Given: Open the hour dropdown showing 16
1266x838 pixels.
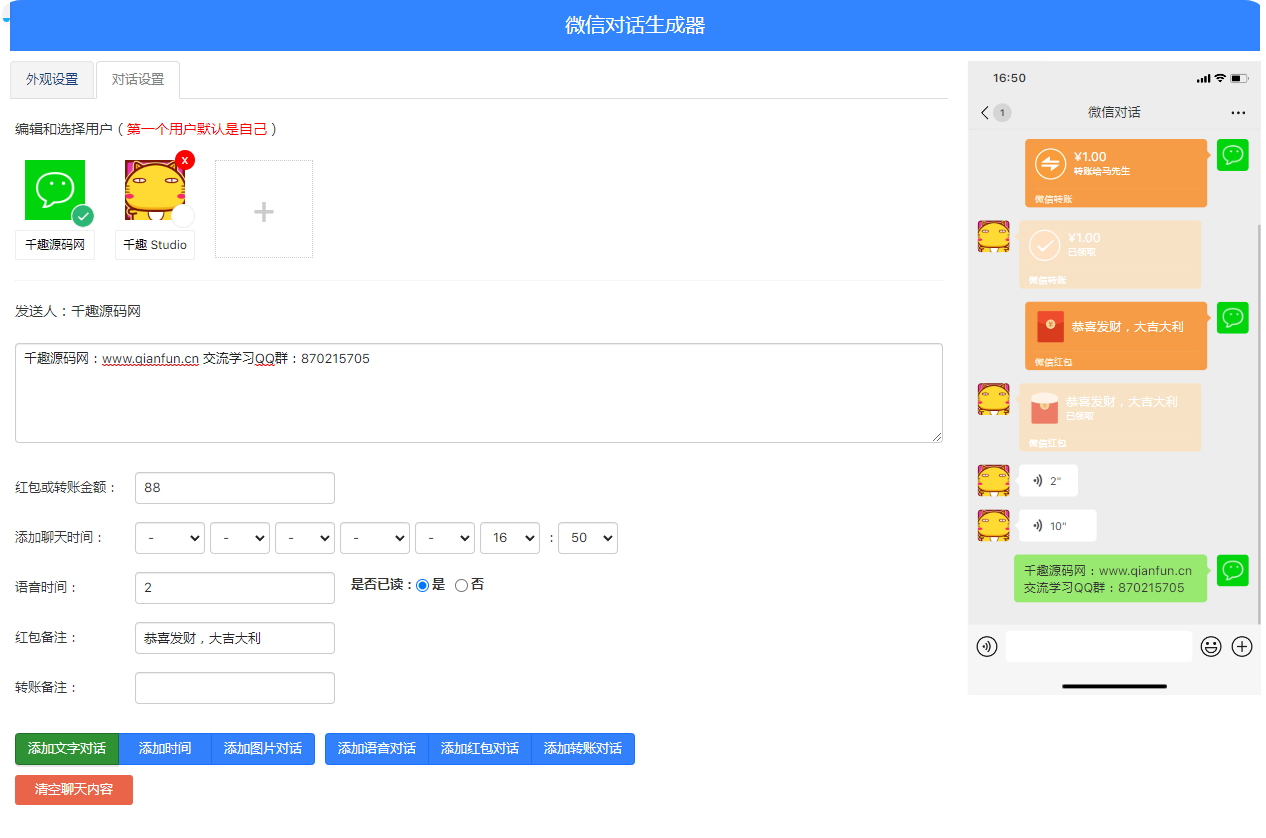Looking at the screenshot, I should coord(510,537).
